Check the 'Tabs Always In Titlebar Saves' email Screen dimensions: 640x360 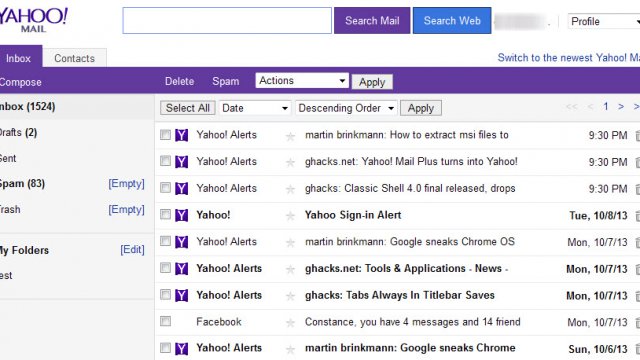(x=165, y=294)
